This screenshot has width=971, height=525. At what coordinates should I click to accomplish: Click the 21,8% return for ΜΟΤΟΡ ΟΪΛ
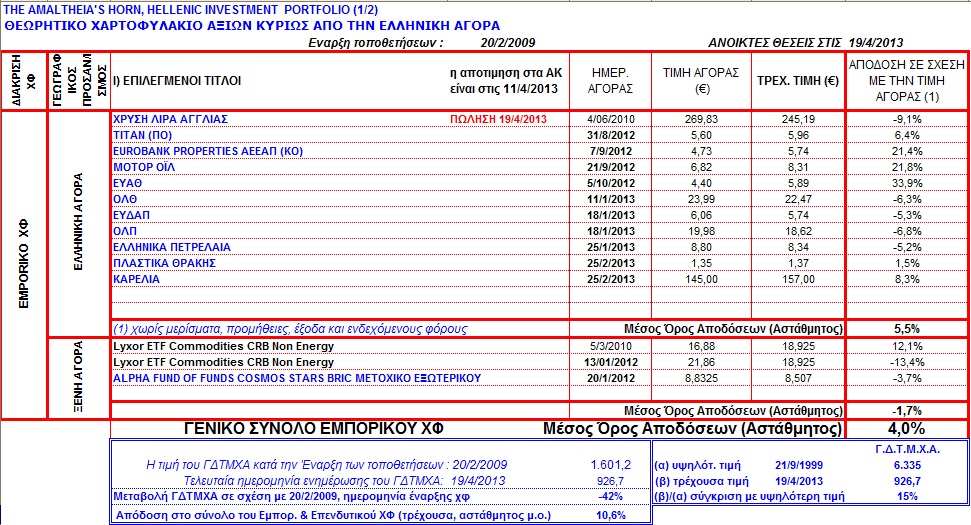coord(907,167)
